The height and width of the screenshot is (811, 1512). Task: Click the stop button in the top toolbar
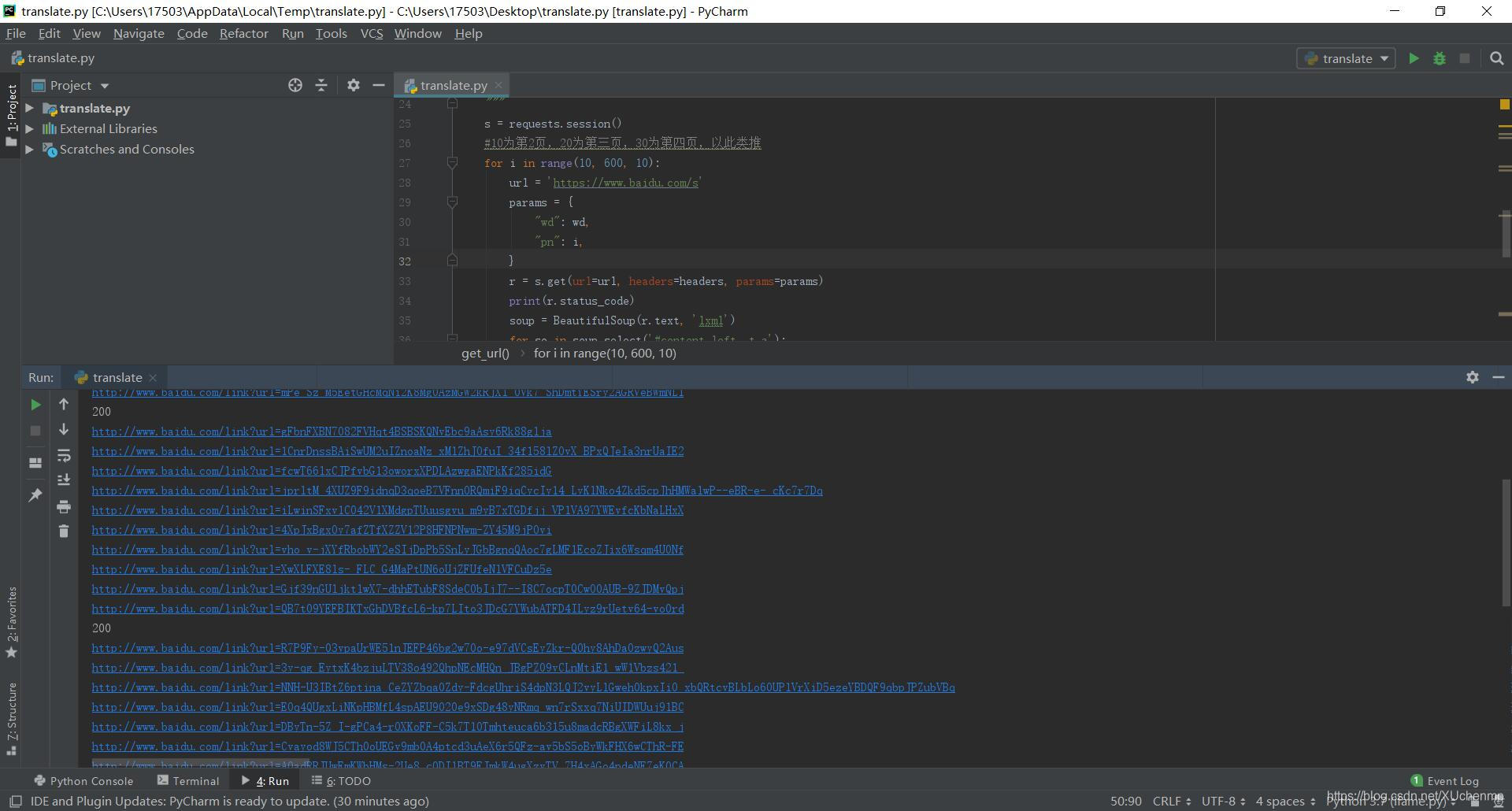pos(1465,58)
